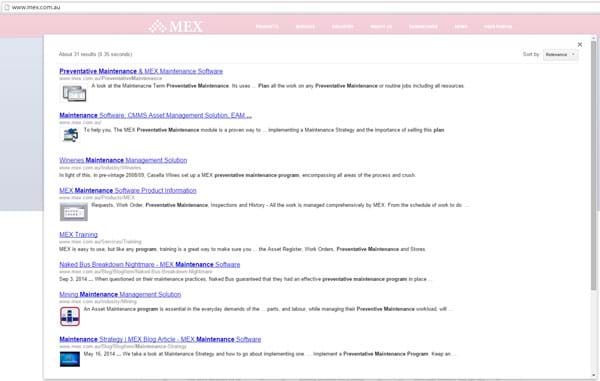The height and width of the screenshot is (381, 600).
Task: Click the URL under the Preventative Maintenance result
Action: [111, 78]
